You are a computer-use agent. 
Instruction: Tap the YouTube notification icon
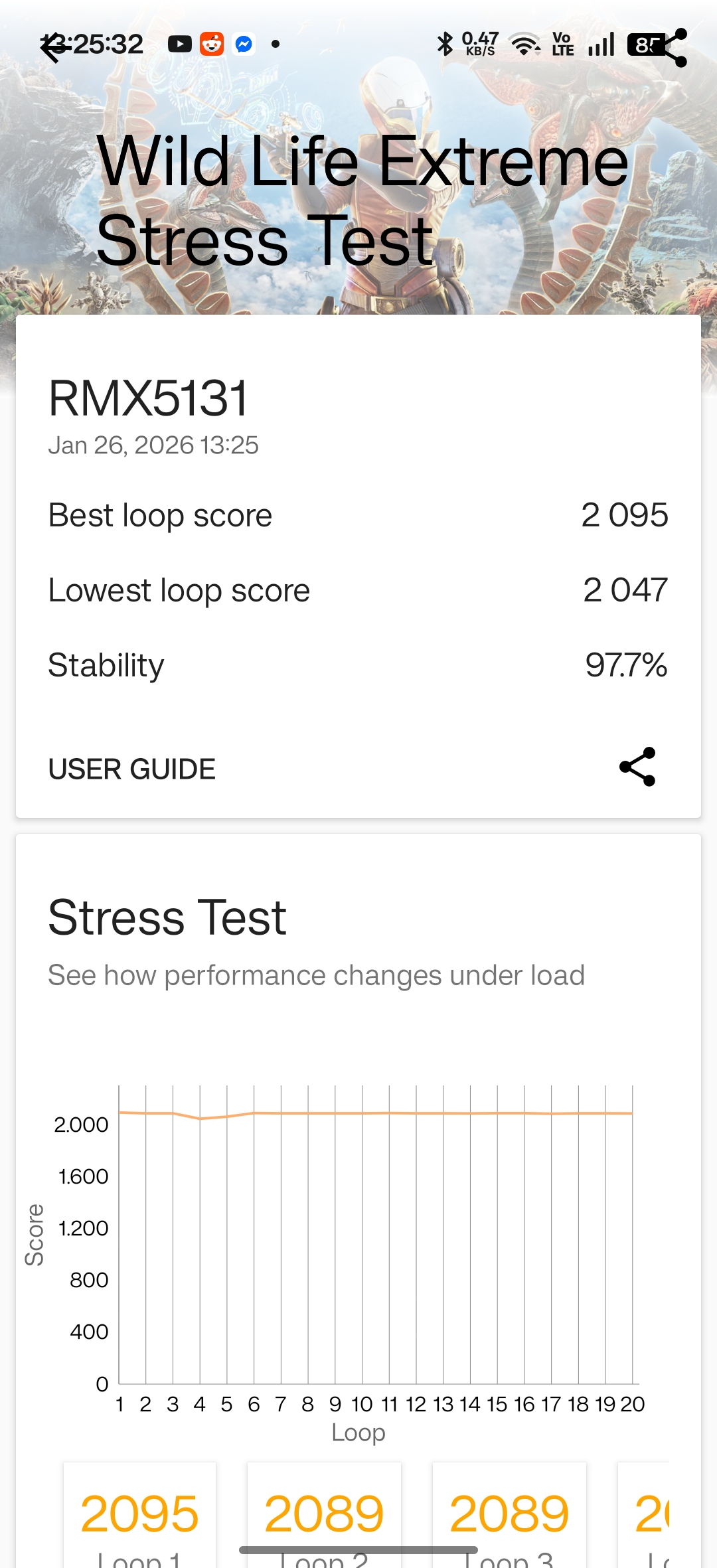click(179, 44)
